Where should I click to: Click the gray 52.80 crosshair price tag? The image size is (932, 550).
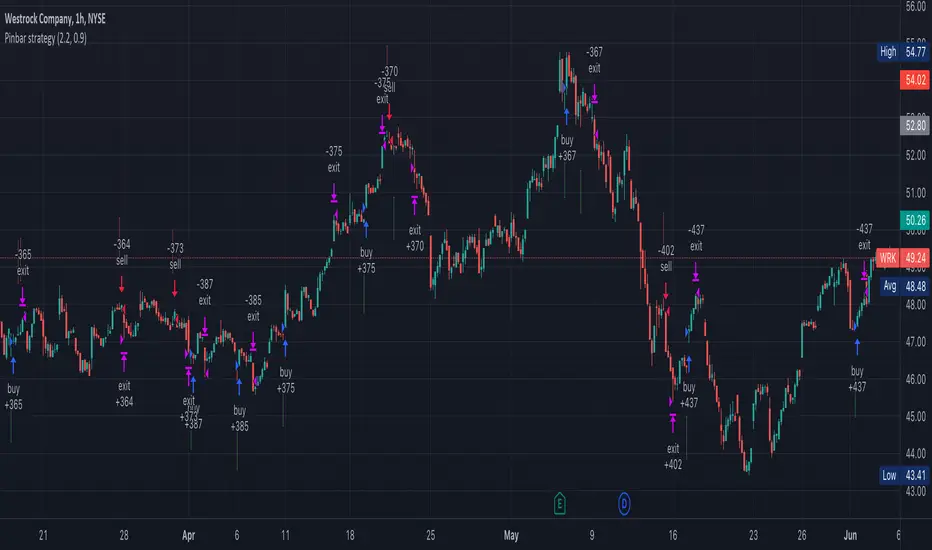[x=915, y=125]
